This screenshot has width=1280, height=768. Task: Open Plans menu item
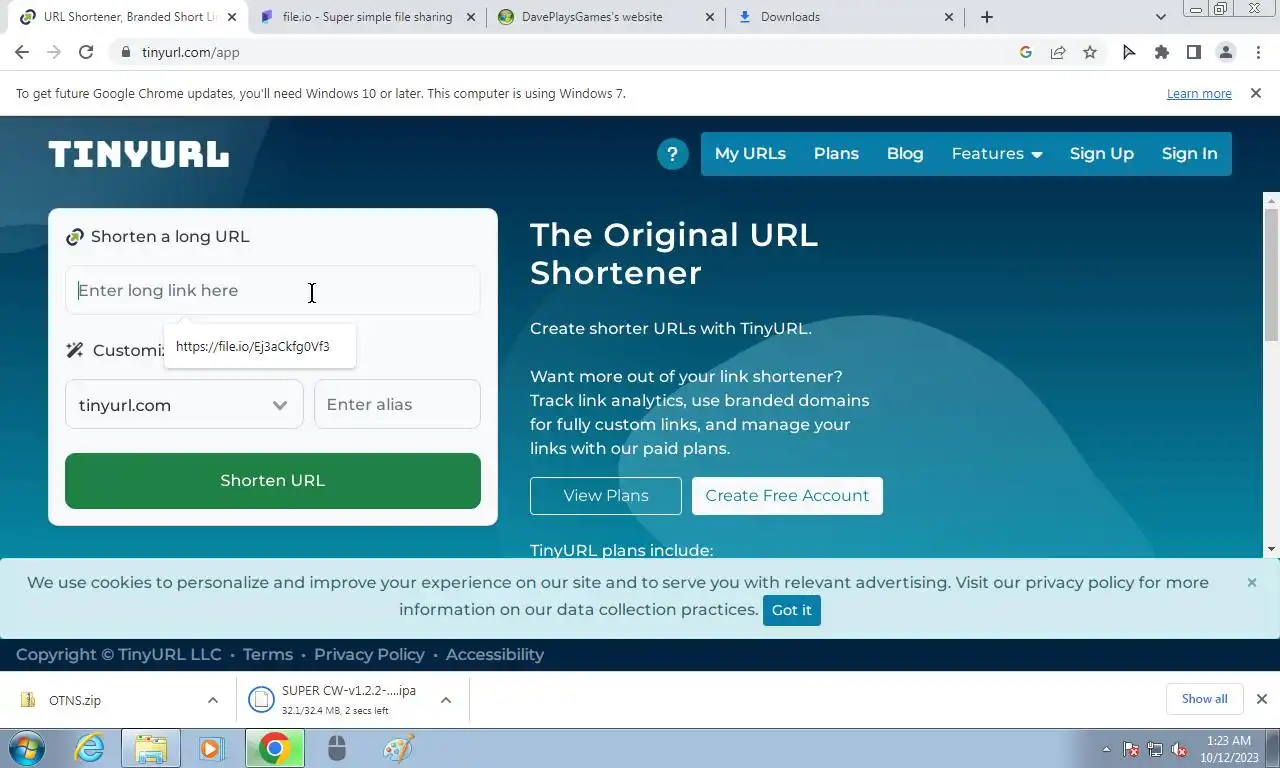point(836,154)
